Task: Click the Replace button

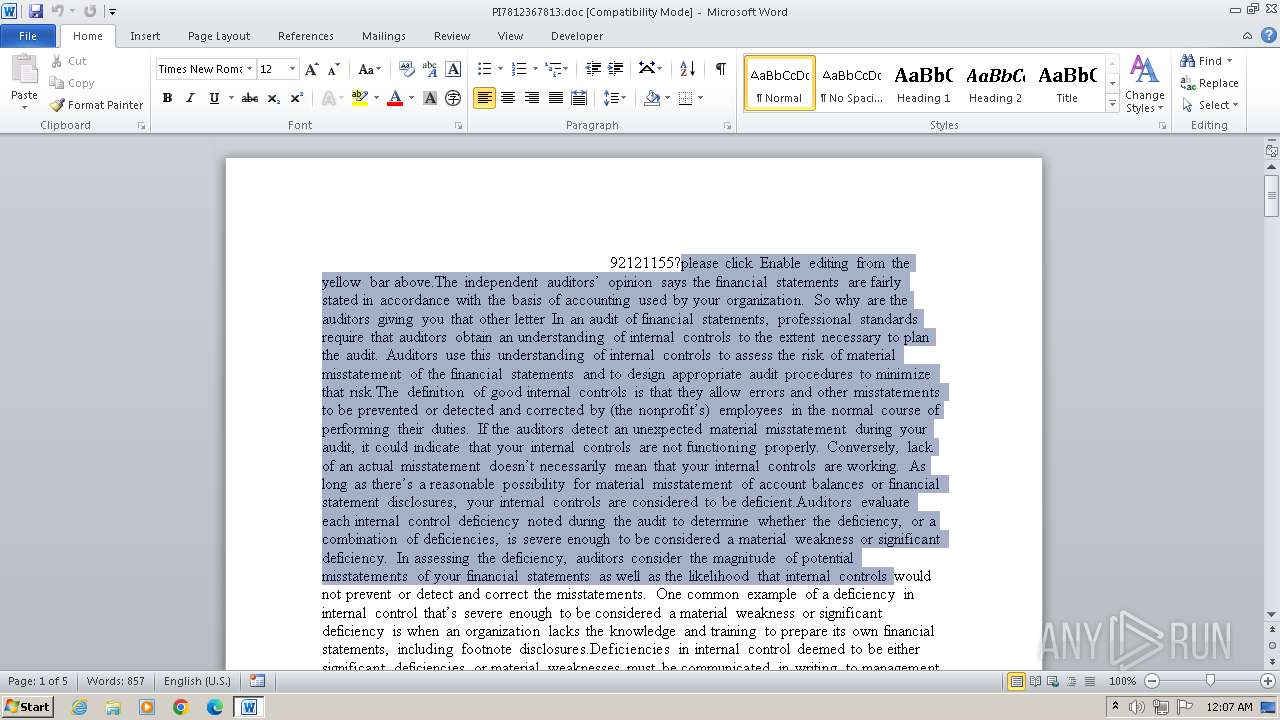Action: (1209, 83)
